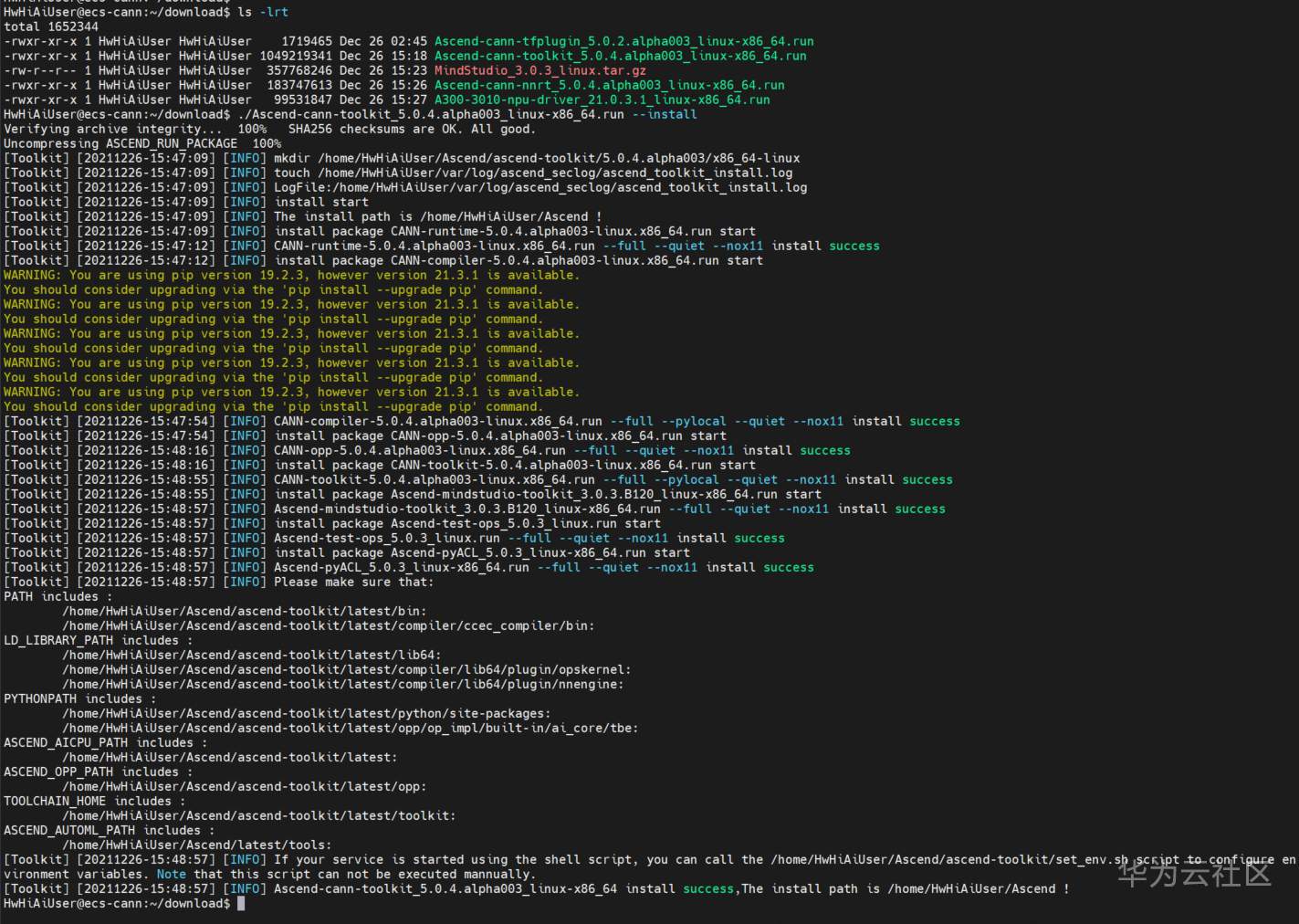
Task: Click the compiler/ccec_compiler/bin: path
Action: click(329, 625)
